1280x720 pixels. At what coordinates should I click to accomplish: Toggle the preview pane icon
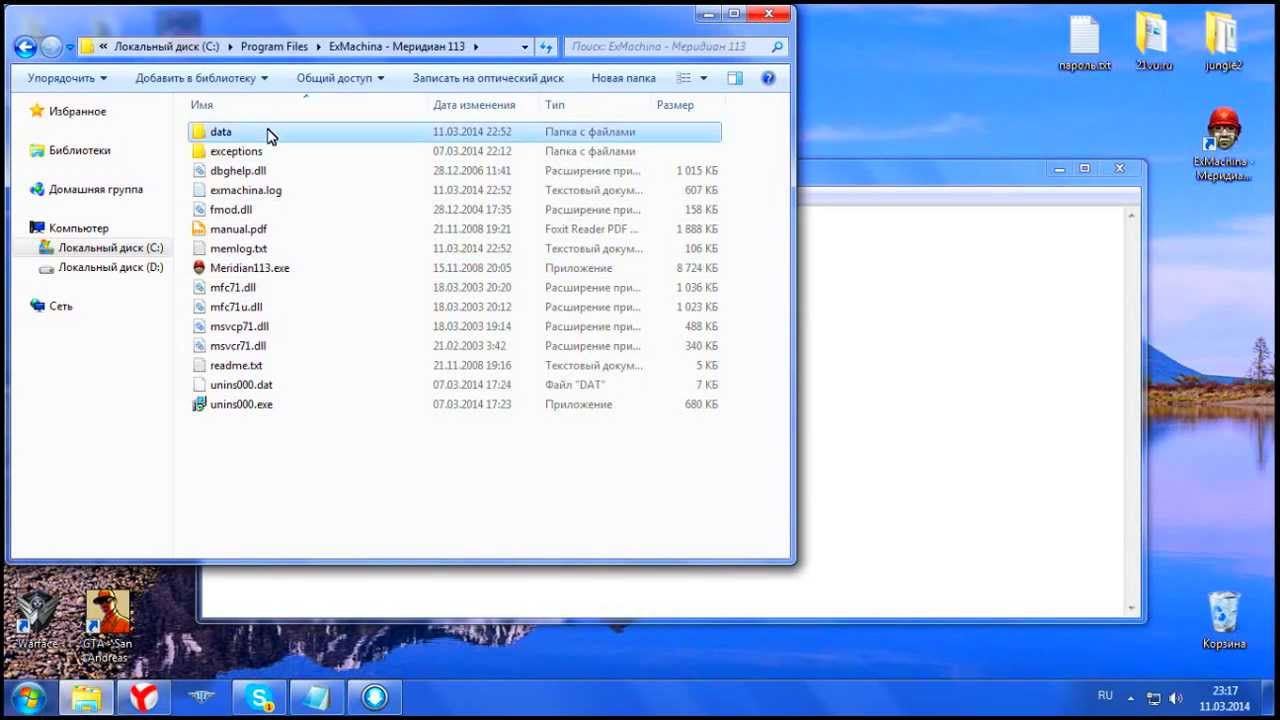735,78
